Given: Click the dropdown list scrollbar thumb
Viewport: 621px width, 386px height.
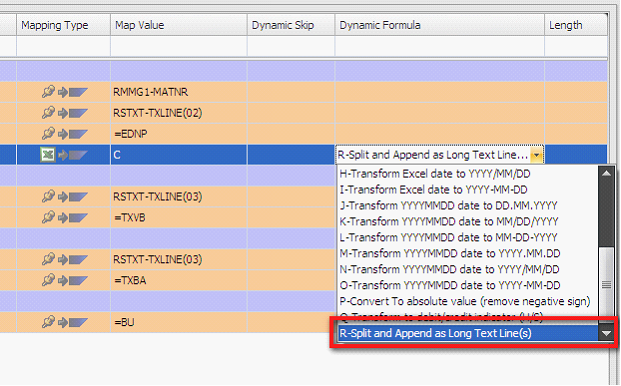Looking at the screenshot, I should tap(606, 284).
